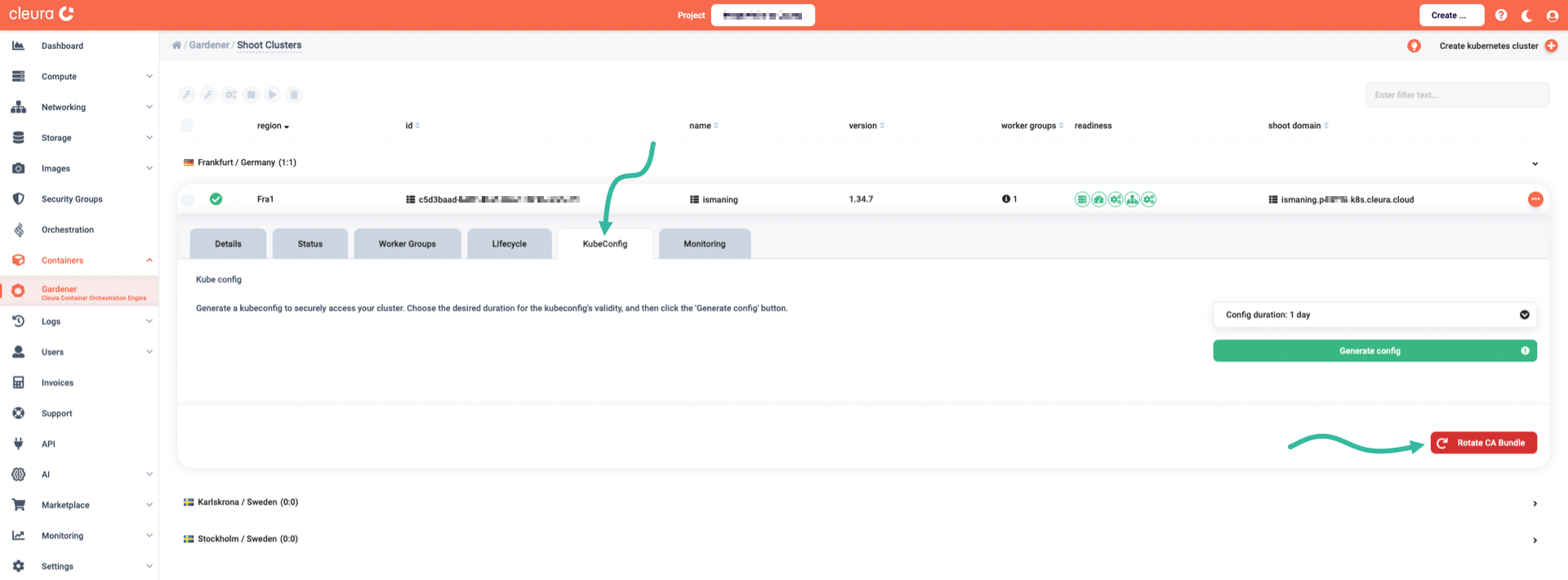Click the Generate config button
The width and height of the screenshot is (1568, 580).
(x=1374, y=350)
